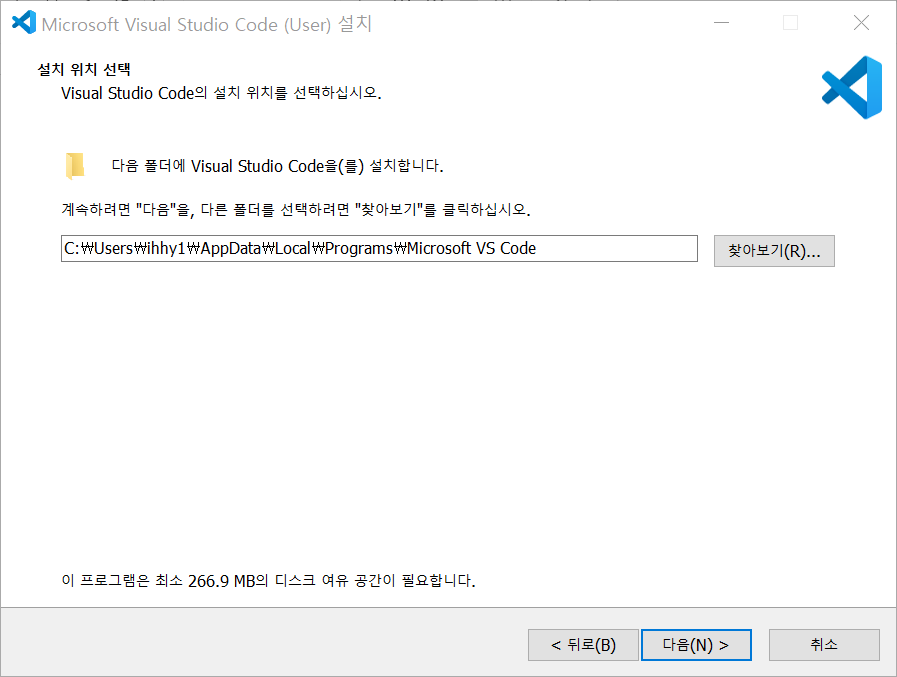
Task: Click the install path input field
Action: point(379,248)
